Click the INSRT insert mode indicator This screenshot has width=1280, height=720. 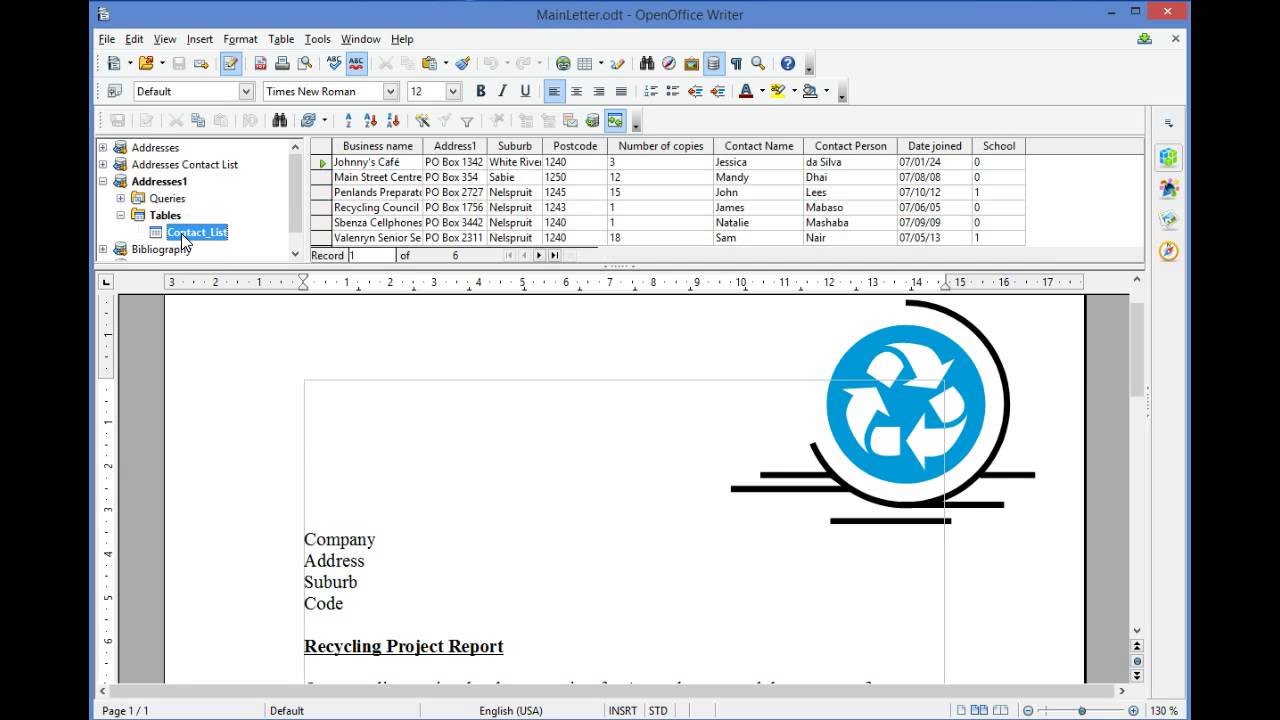pyautogui.click(x=622, y=711)
